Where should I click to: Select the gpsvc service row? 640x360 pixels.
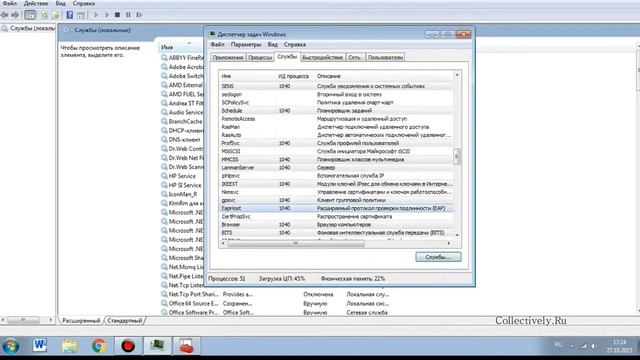pyautogui.click(x=336, y=200)
